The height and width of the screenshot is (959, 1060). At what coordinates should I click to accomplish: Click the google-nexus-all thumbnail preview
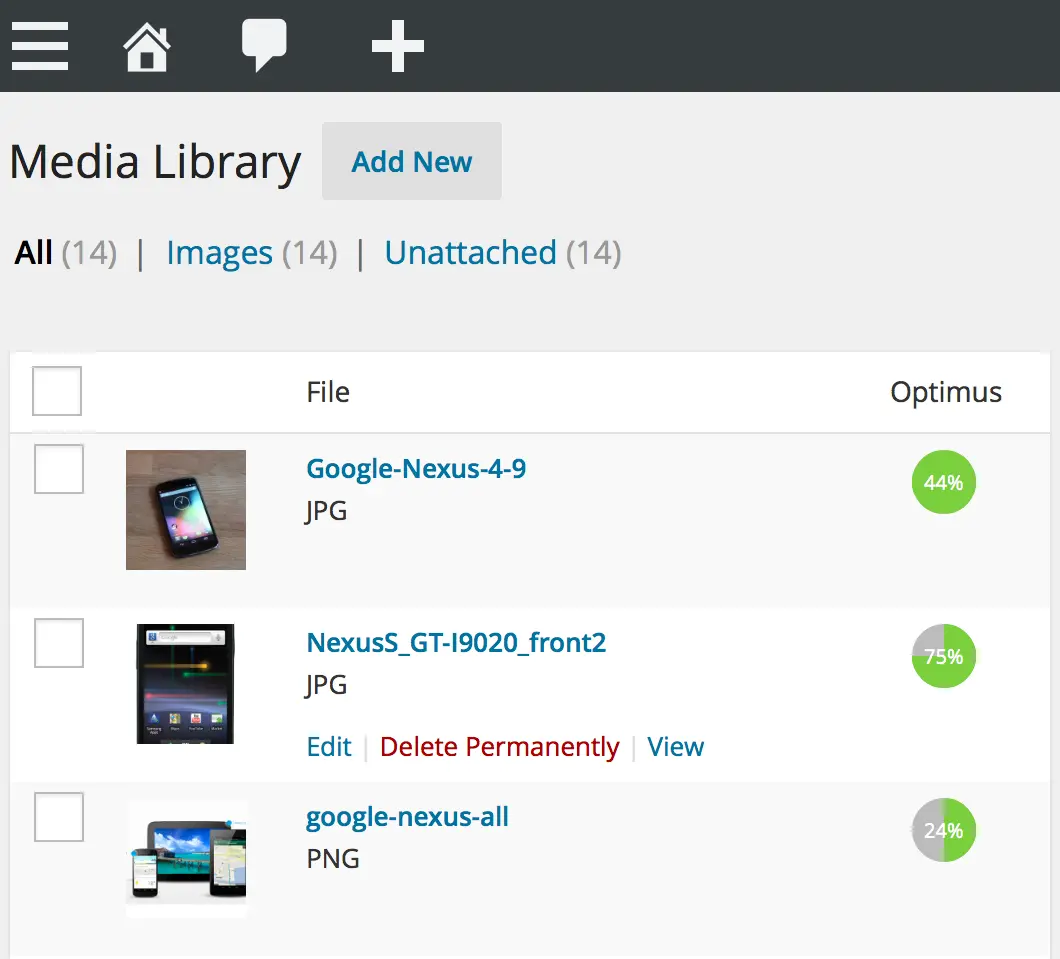tap(186, 858)
